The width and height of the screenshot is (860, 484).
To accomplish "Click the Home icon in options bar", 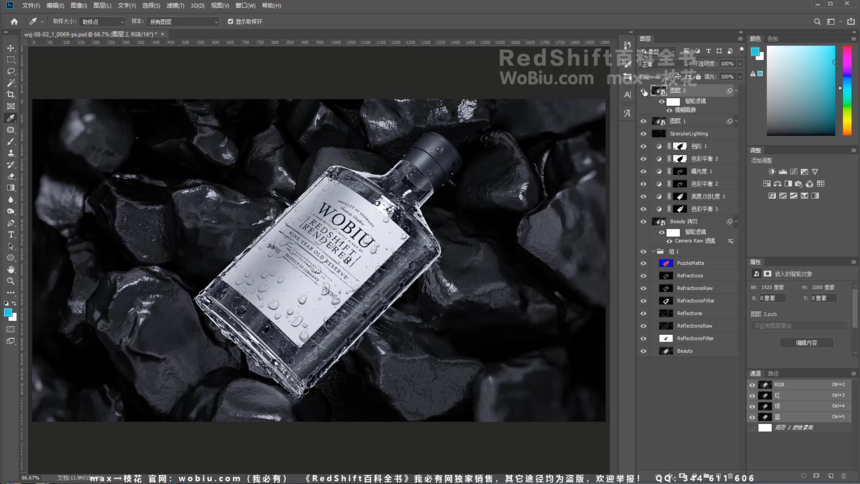I will 14,21.
